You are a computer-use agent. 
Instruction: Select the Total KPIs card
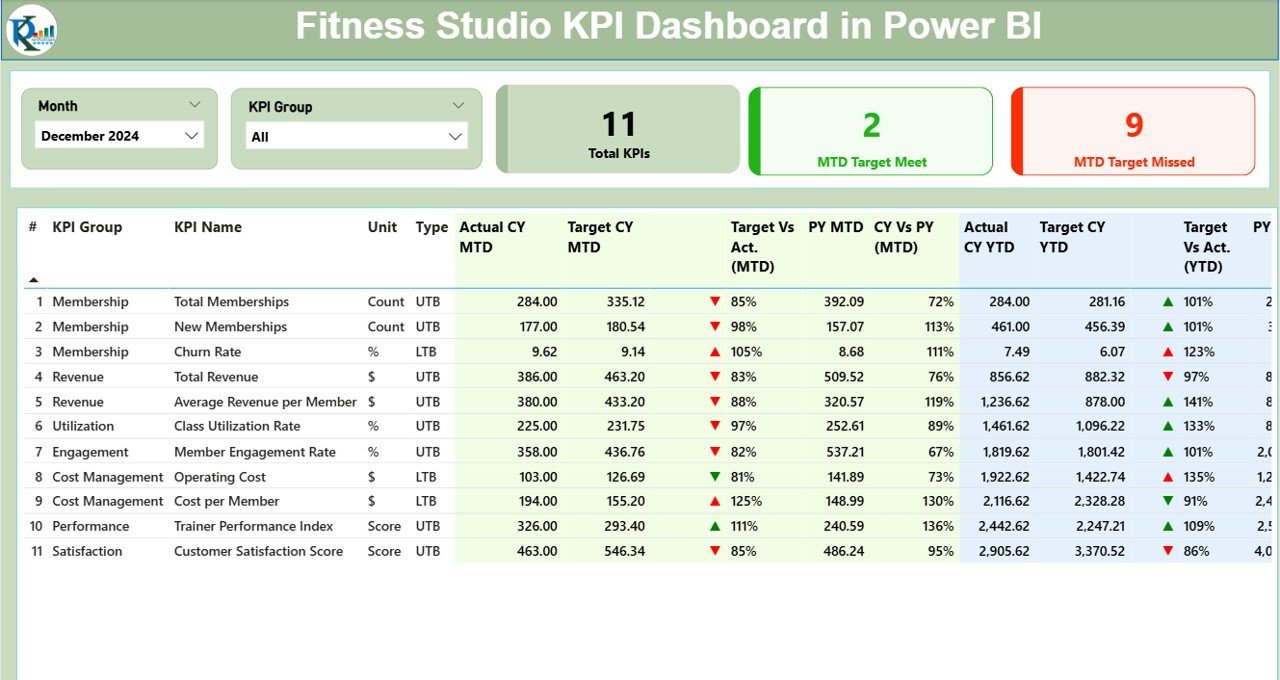(x=618, y=129)
